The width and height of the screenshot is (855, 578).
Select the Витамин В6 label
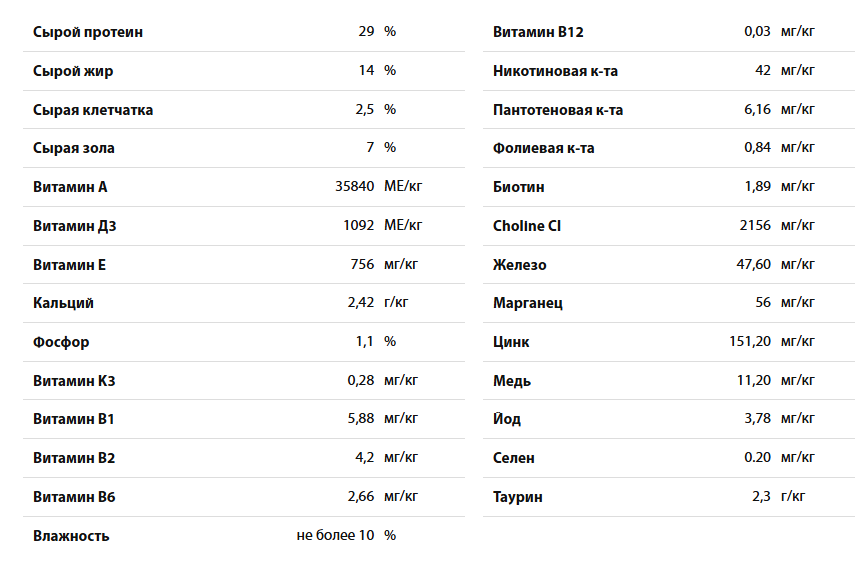point(74,497)
